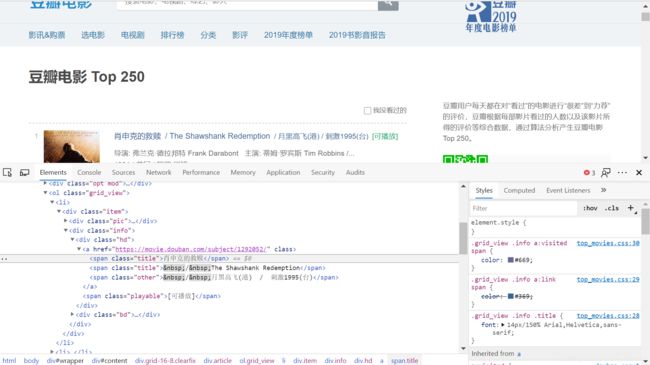The width and height of the screenshot is (650, 365).
Task: Open the Application tab
Action: click(283, 173)
